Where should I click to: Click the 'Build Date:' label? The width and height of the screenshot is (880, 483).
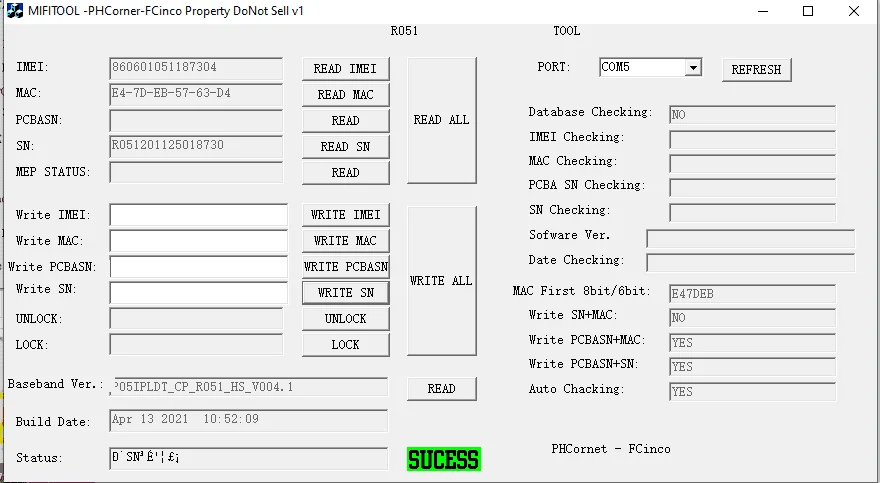coord(53,422)
